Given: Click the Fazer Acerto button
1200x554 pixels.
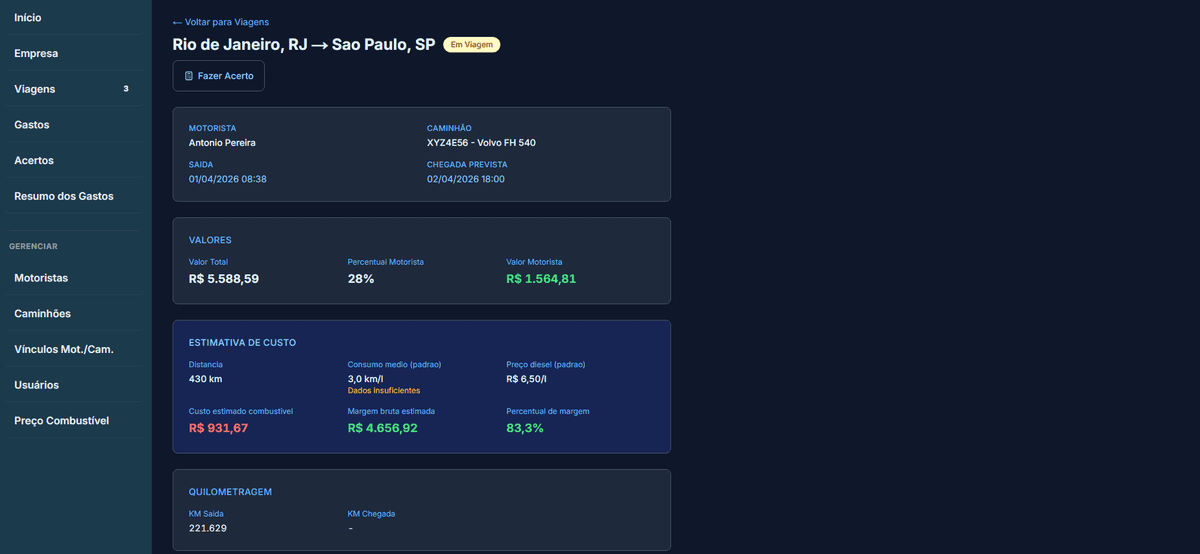Looking at the screenshot, I should (x=218, y=76).
